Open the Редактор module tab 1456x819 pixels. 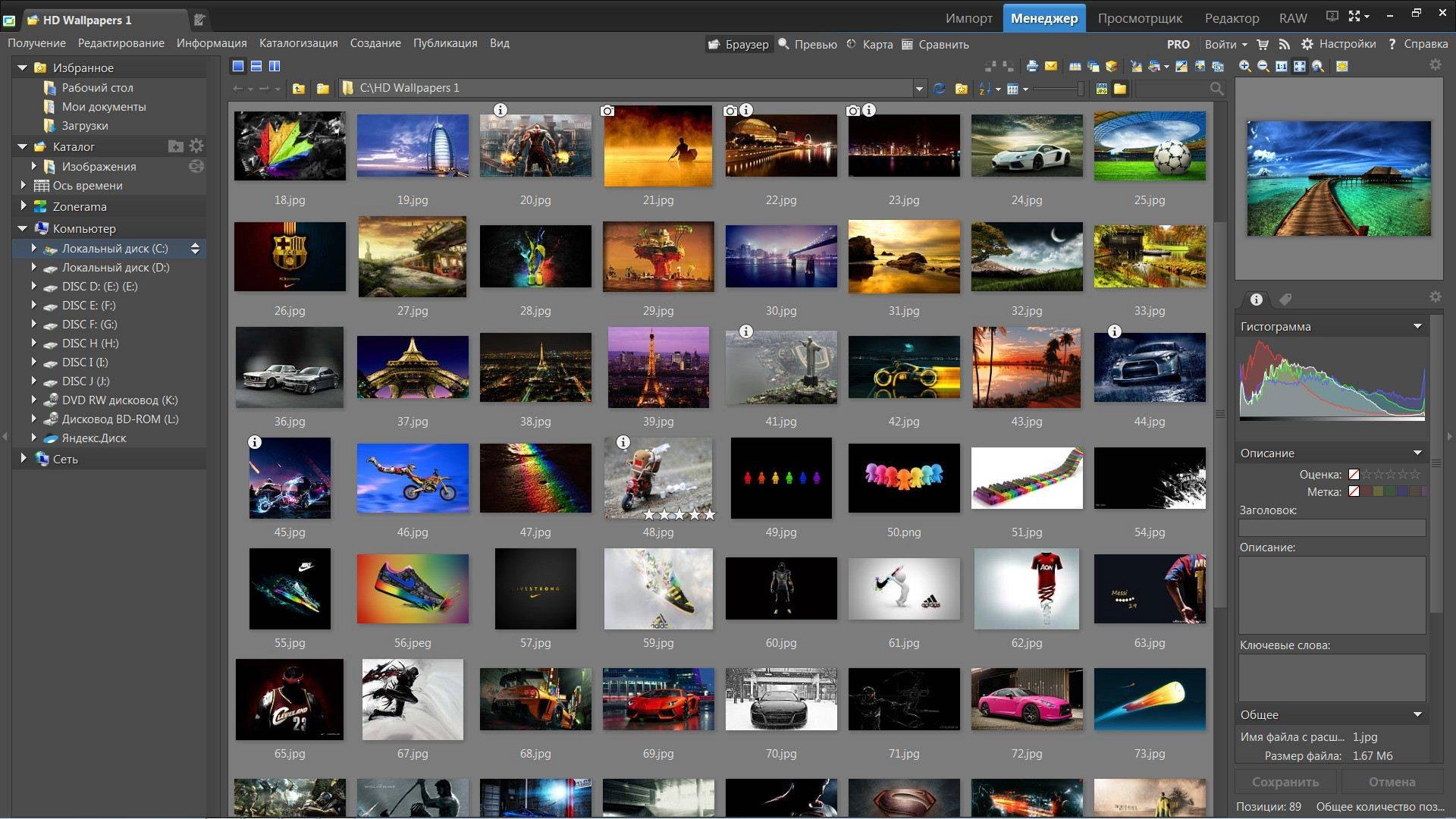pyautogui.click(x=1232, y=18)
